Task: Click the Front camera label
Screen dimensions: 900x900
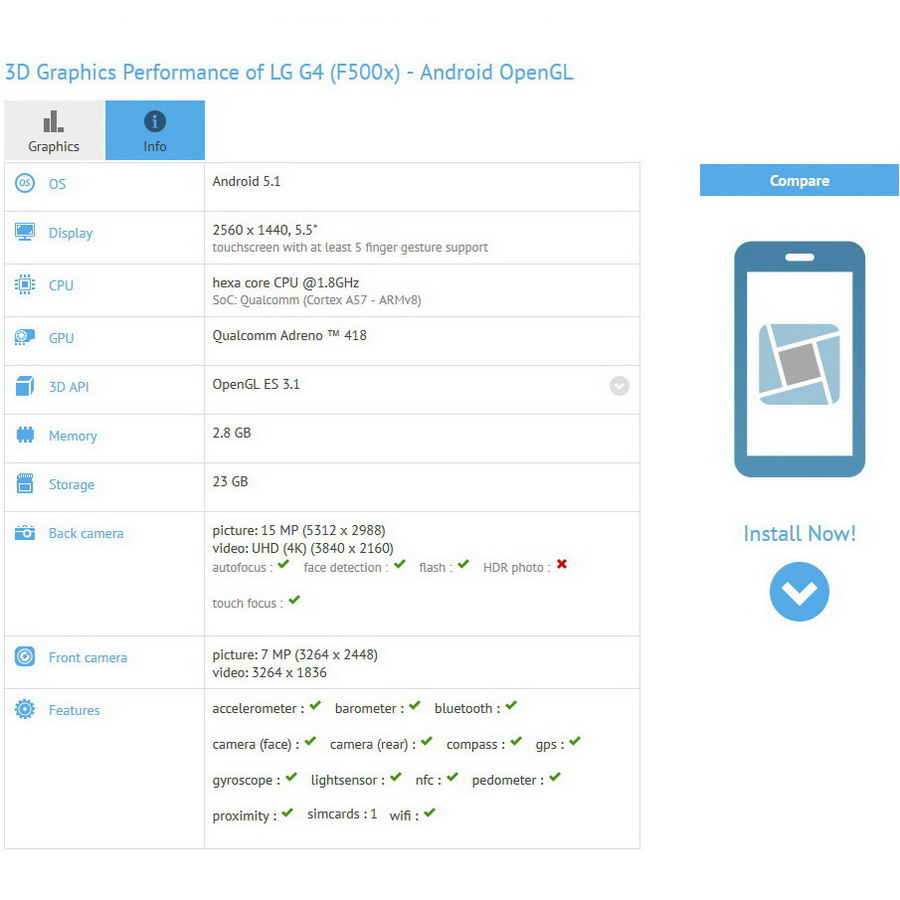Action: pos(88,658)
